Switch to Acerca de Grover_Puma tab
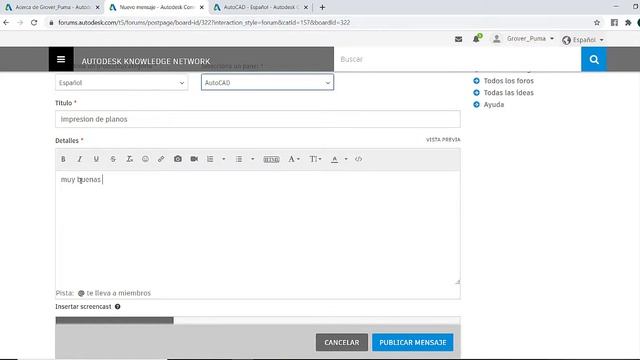Image resolution: width=640 pixels, height=360 pixels. [x=52, y=7]
